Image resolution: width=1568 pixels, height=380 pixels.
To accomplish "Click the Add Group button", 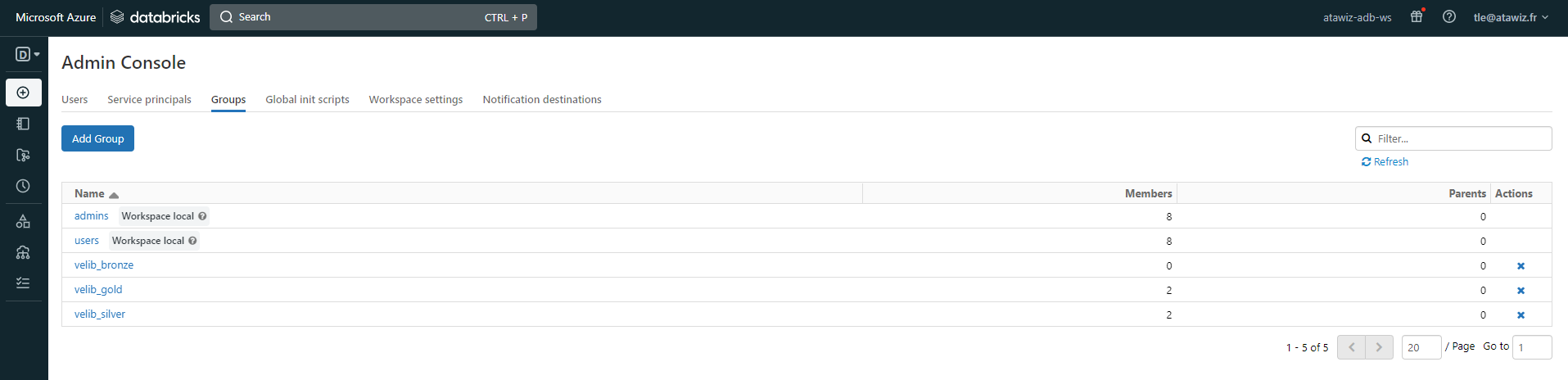I will coord(97,138).
